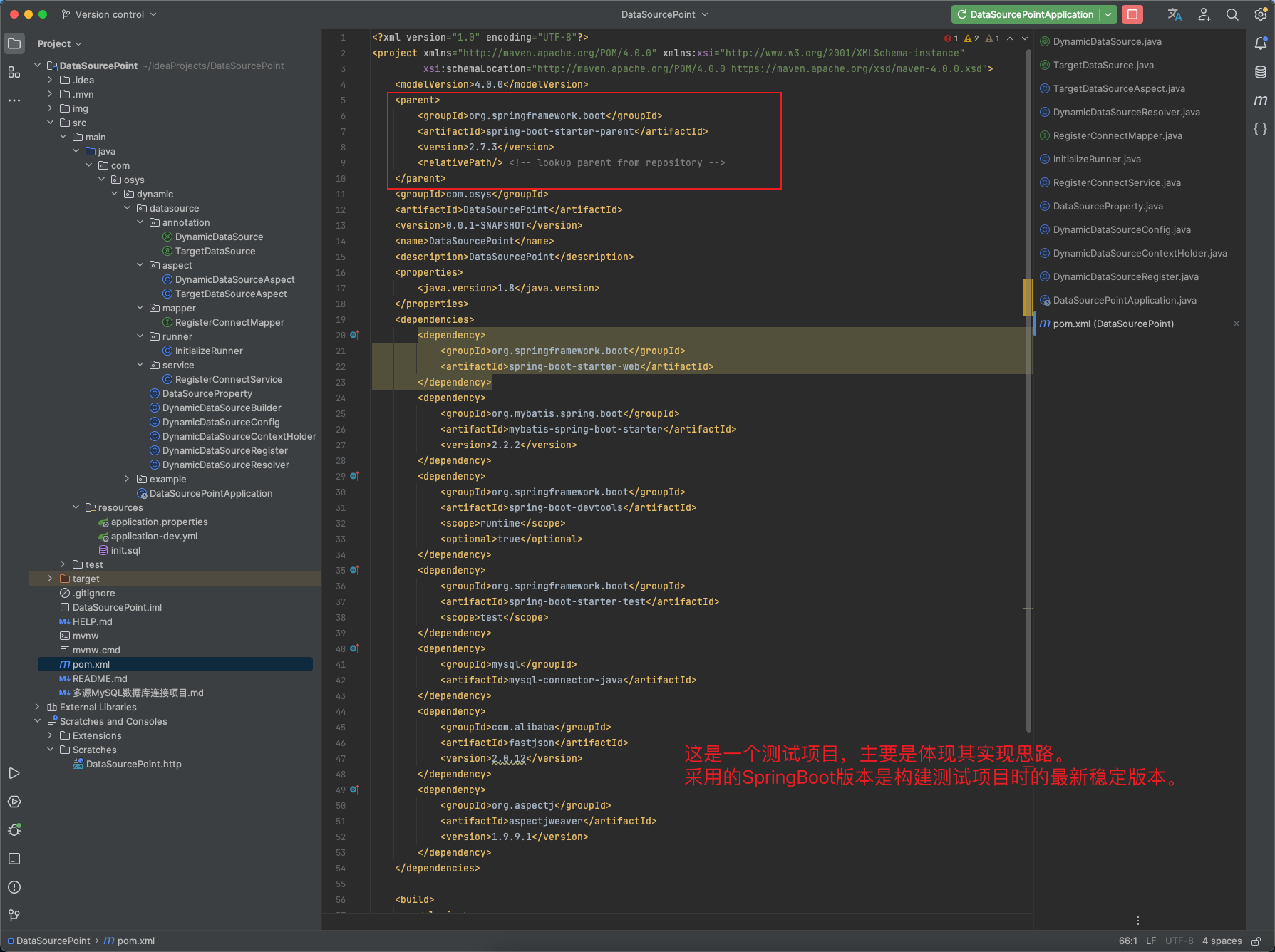Expand External Libraries node
This screenshot has width=1275, height=952.
(37, 707)
